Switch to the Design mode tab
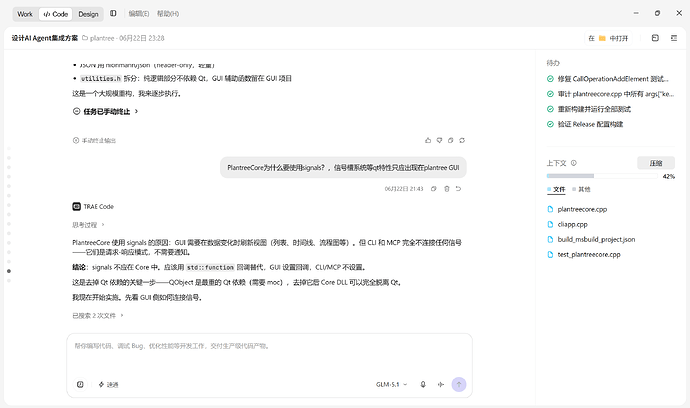 [88, 14]
